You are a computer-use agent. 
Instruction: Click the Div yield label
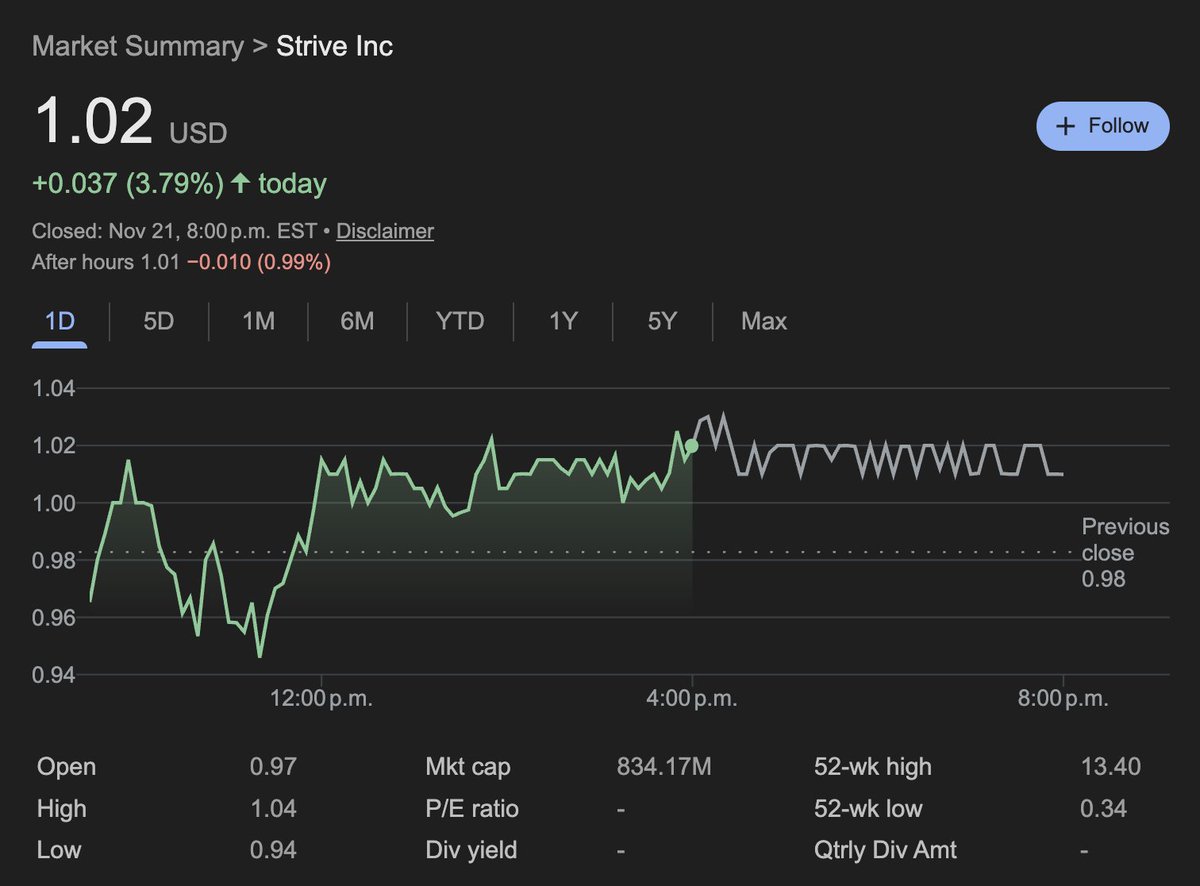pyautogui.click(x=471, y=851)
